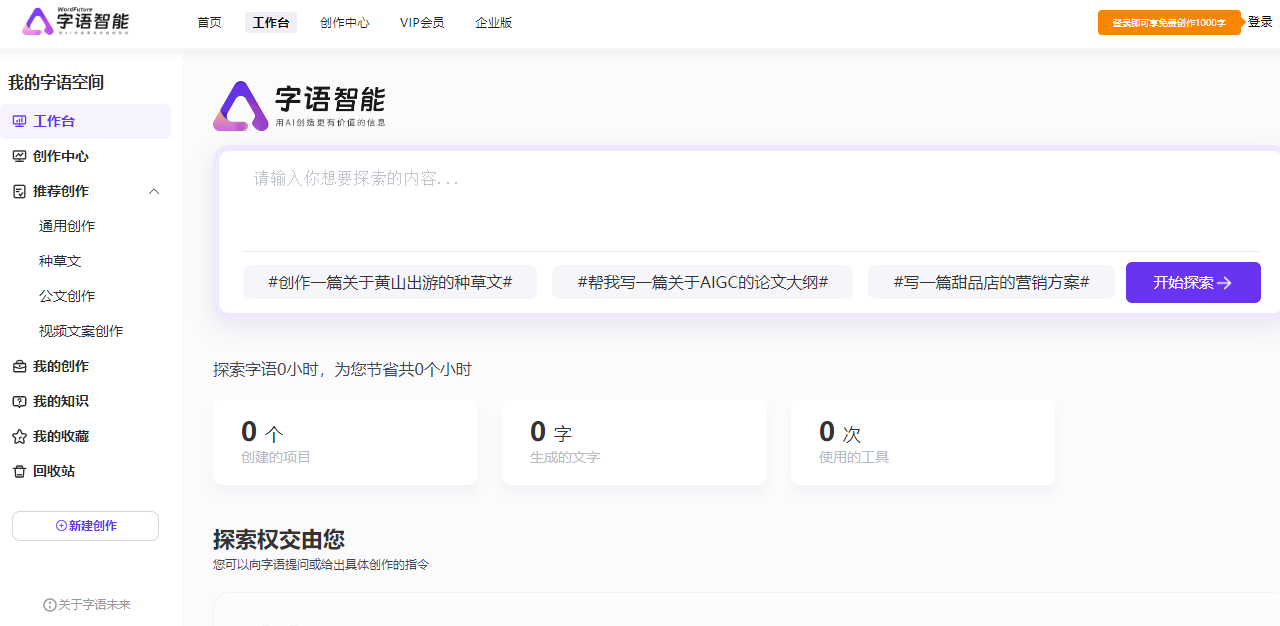Click the 新建创作 button in sidebar
Image resolution: width=1280 pixels, height=626 pixels.
point(85,526)
